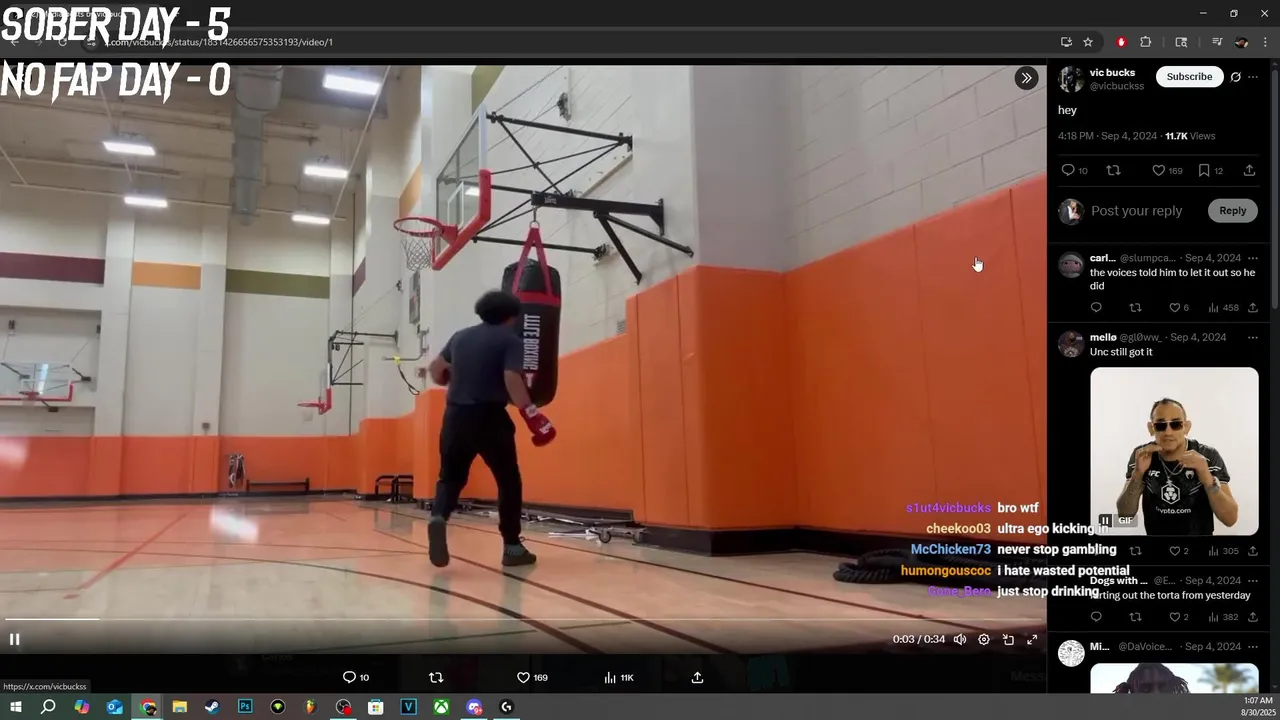Screen dimensions: 1280x720
Task: Pause the GIF in mello's reply
Action: 1105,520
